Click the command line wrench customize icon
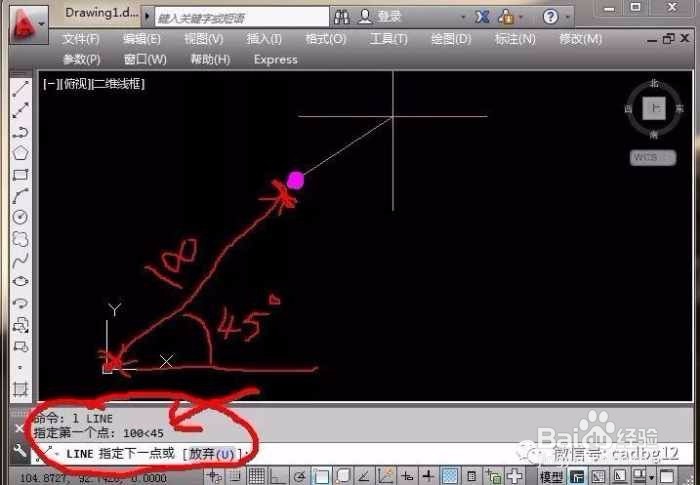Viewport: 700px width, 485px height. 20,451
